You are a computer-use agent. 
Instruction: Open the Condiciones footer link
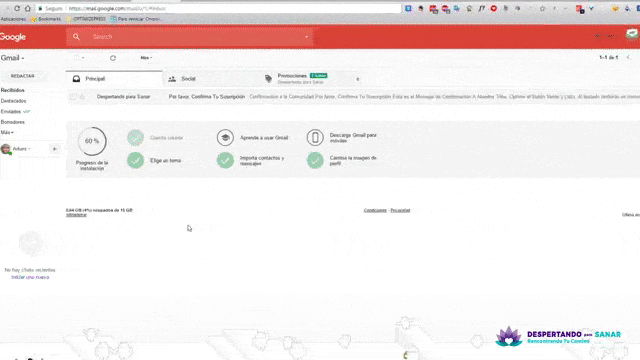click(x=375, y=210)
